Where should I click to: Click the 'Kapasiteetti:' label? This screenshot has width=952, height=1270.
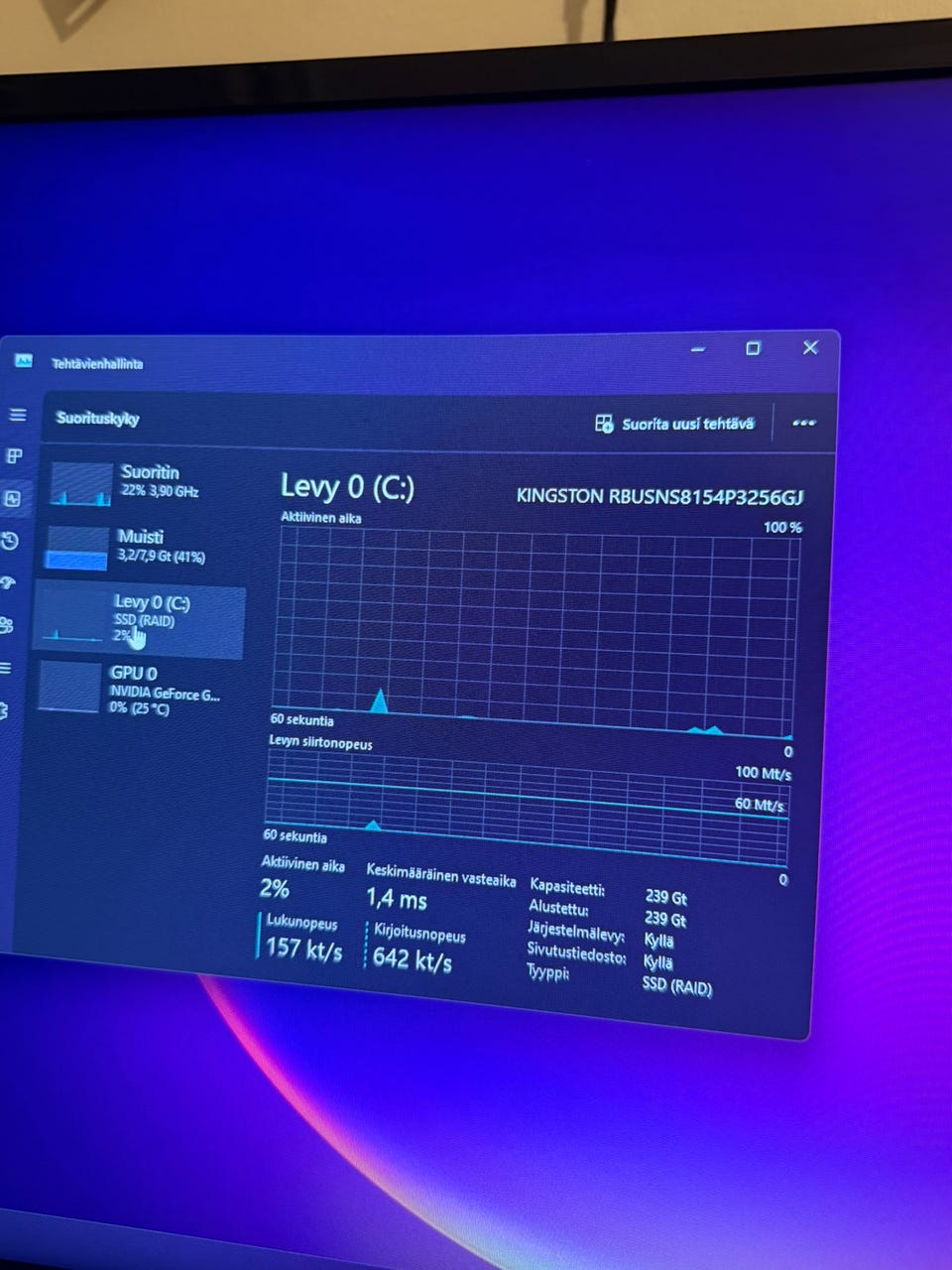[x=567, y=887]
